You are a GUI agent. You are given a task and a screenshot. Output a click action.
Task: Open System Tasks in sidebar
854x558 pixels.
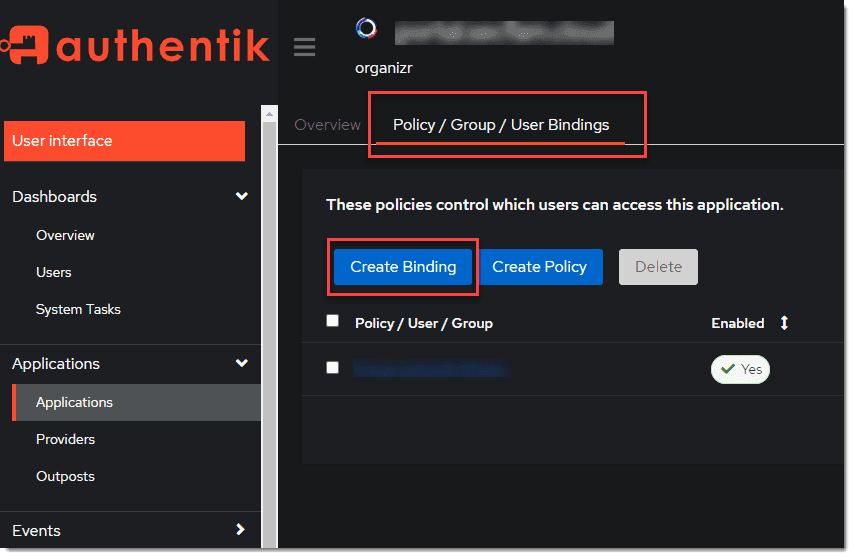(78, 309)
